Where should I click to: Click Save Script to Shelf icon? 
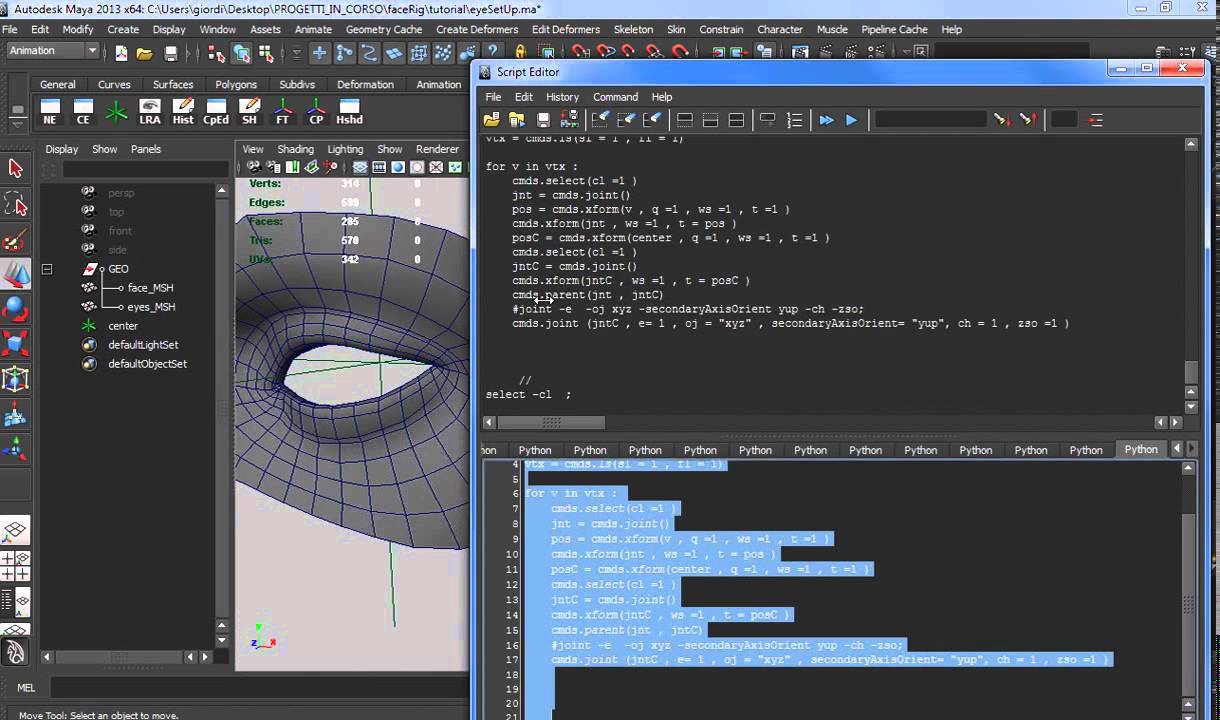[569, 120]
